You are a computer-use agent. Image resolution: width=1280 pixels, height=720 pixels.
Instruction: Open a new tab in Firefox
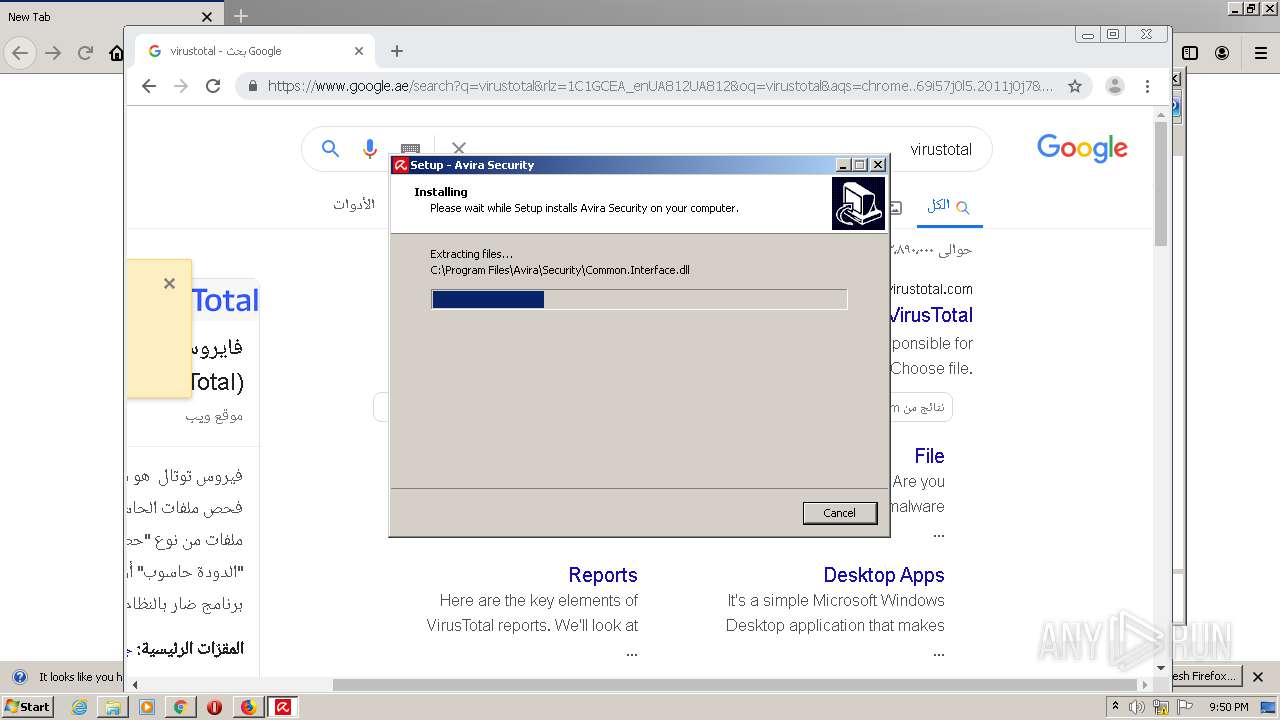click(x=241, y=16)
